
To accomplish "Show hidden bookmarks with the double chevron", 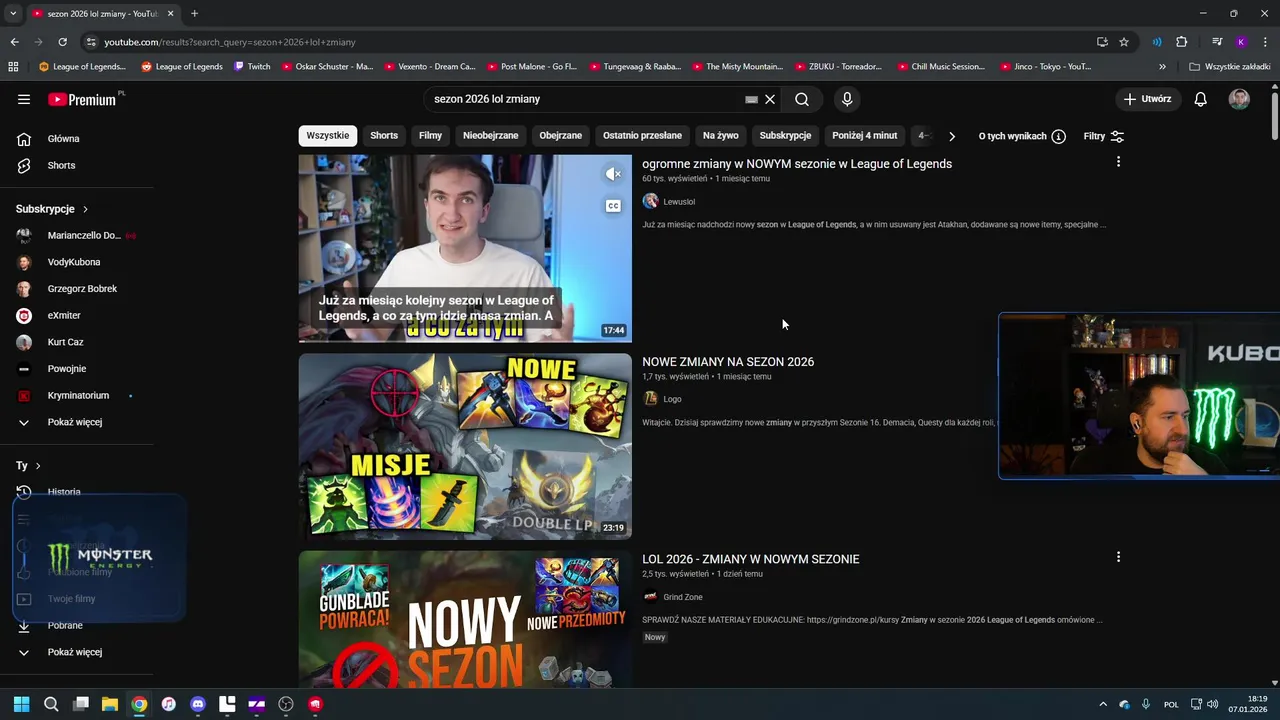I will click(1162, 67).
